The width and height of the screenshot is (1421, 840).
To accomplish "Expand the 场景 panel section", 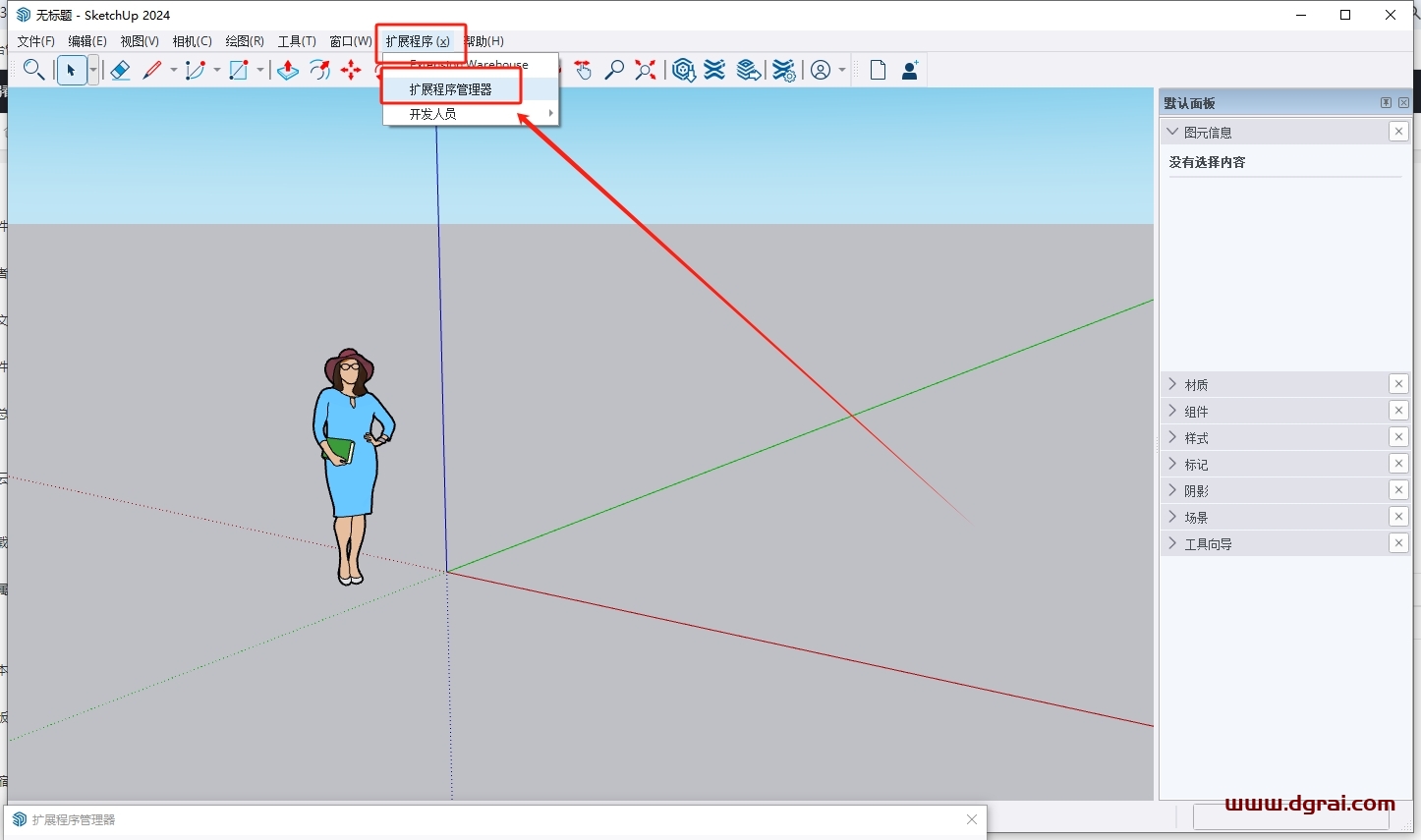I will coord(1172,517).
